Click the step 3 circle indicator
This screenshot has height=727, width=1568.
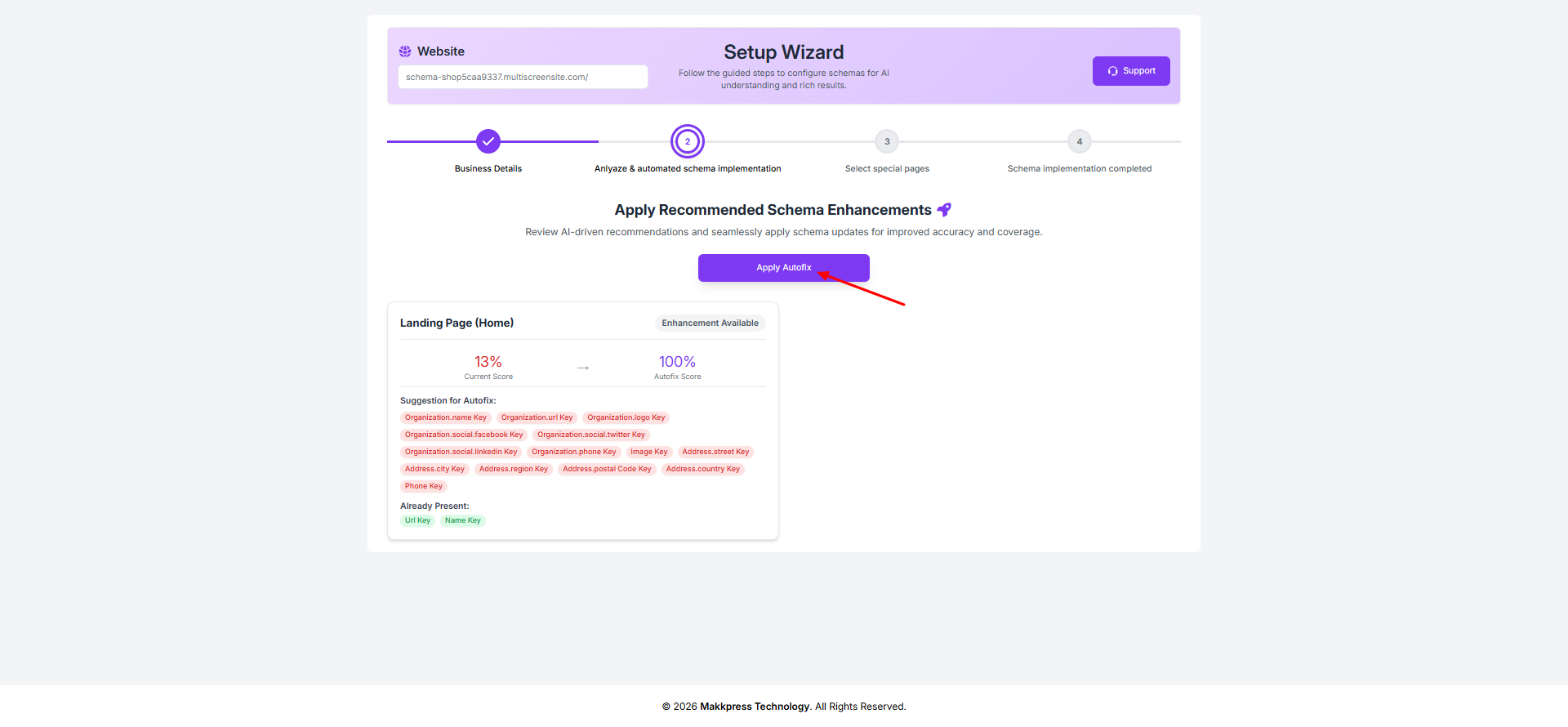pos(887,141)
